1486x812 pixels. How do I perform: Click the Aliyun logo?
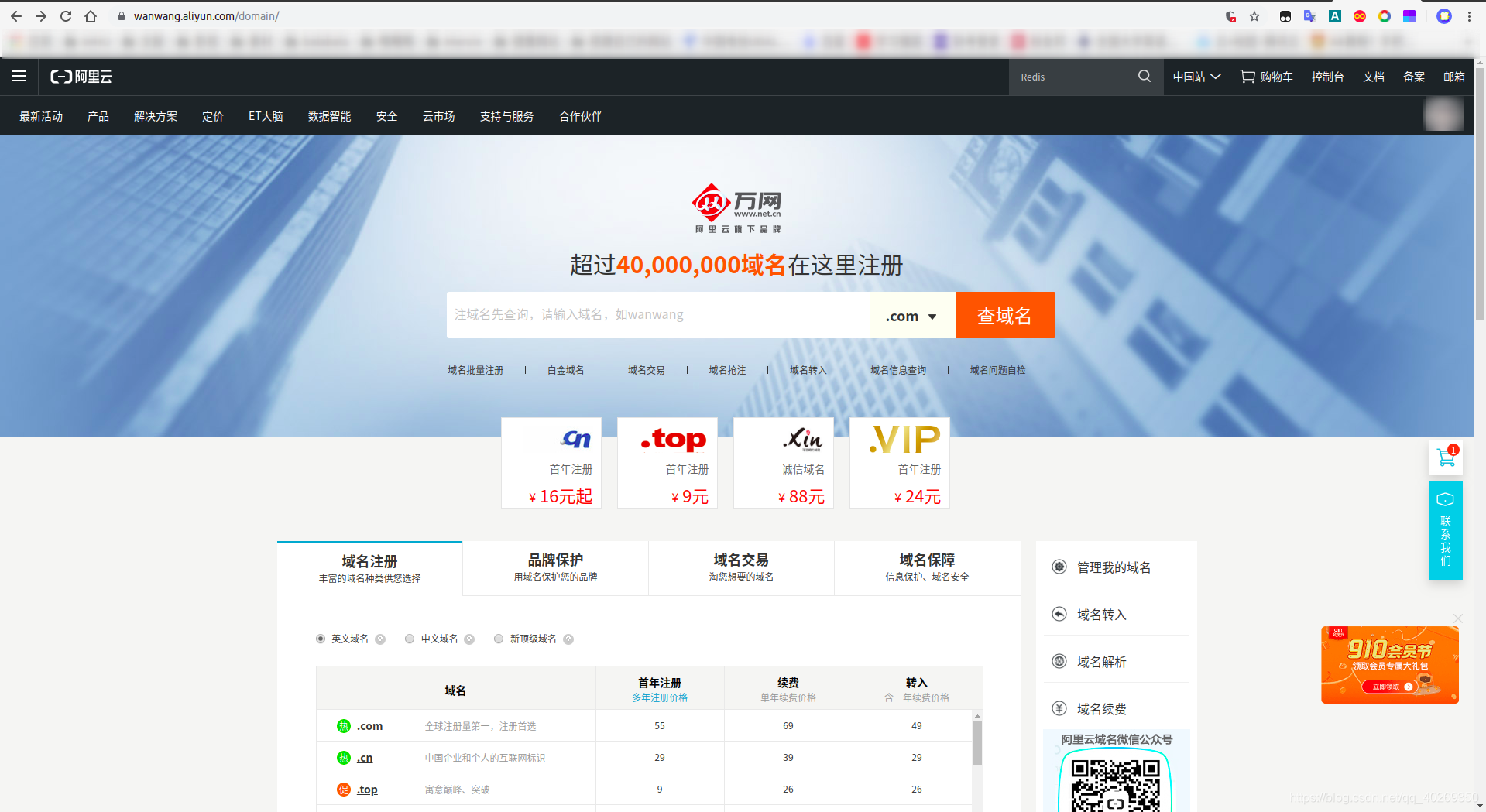pyautogui.click(x=81, y=77)
